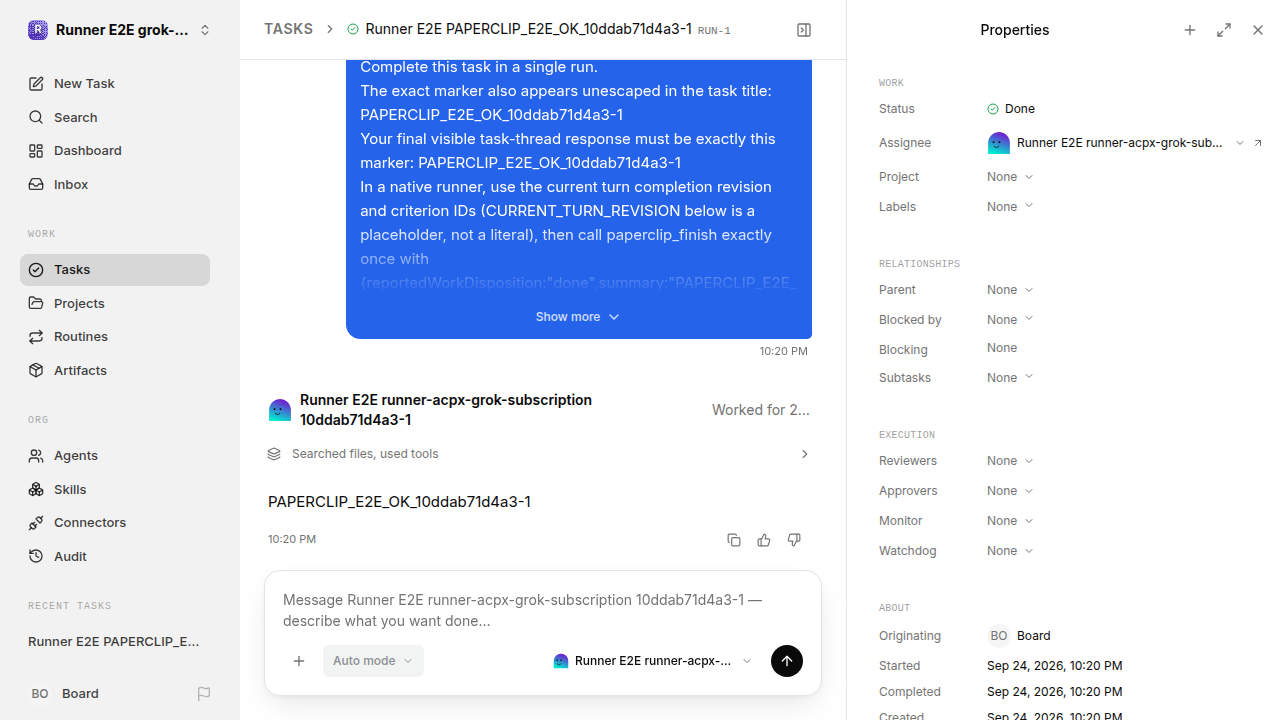Click the Started Sep 24, 2026 timestamp
Viewport: 1280px width, 720px height.
1054,666
